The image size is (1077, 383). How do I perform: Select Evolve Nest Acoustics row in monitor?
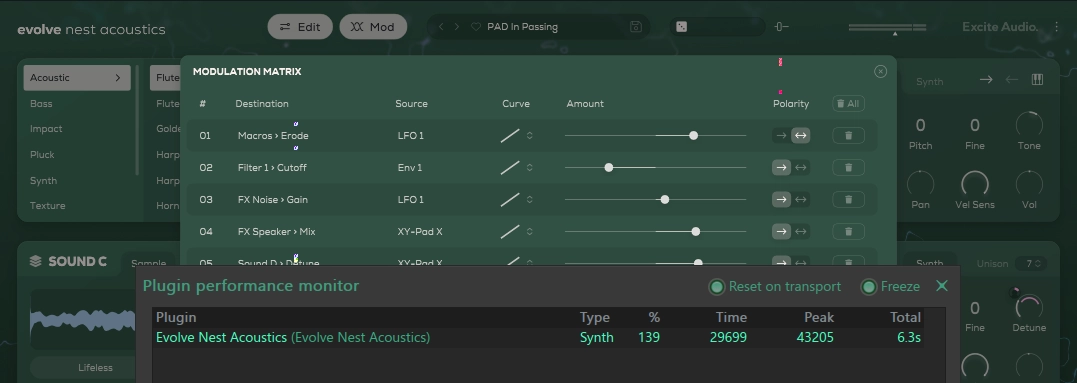(538, 338)
